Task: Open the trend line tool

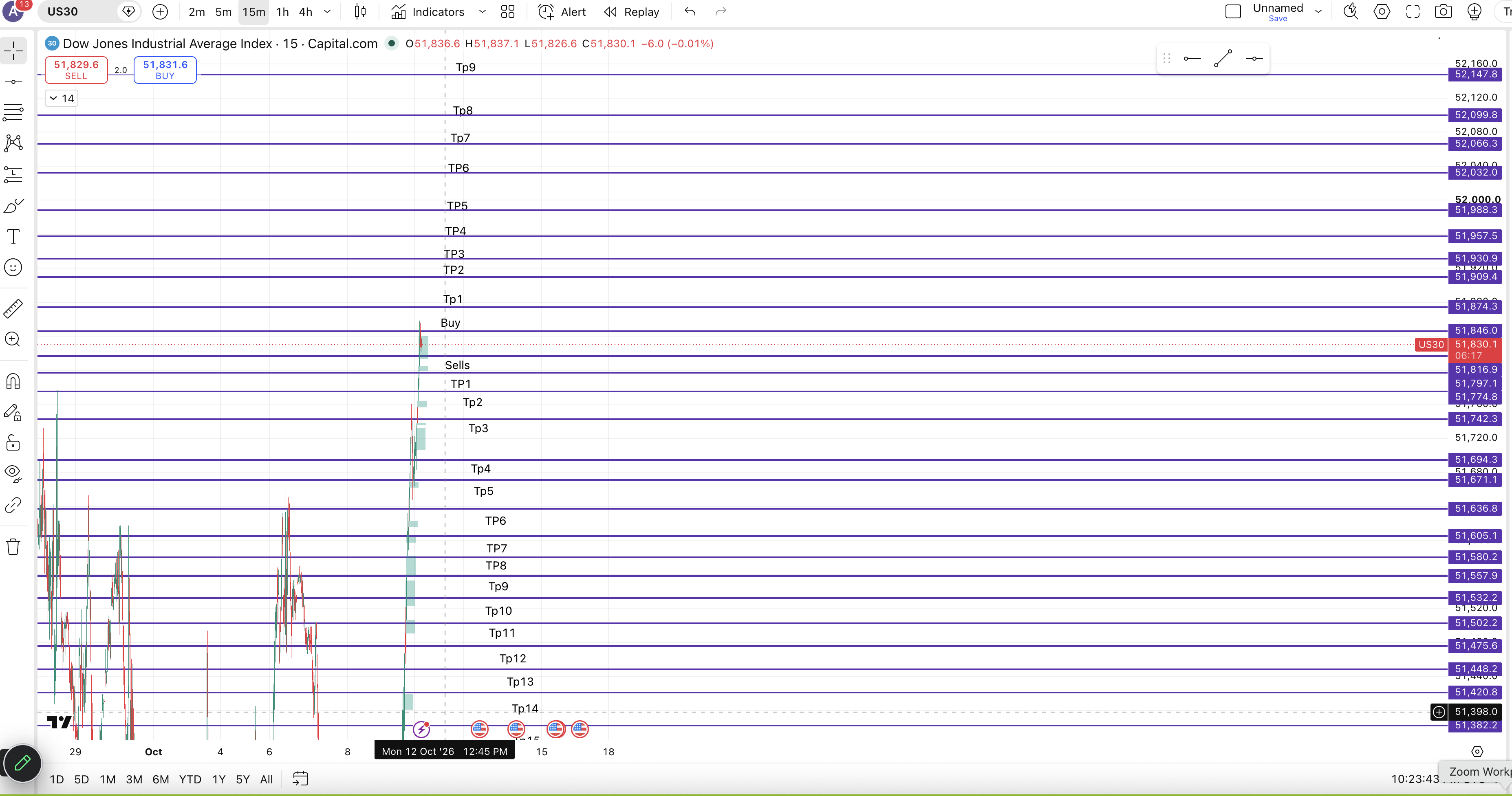Action: click(13, 81)
